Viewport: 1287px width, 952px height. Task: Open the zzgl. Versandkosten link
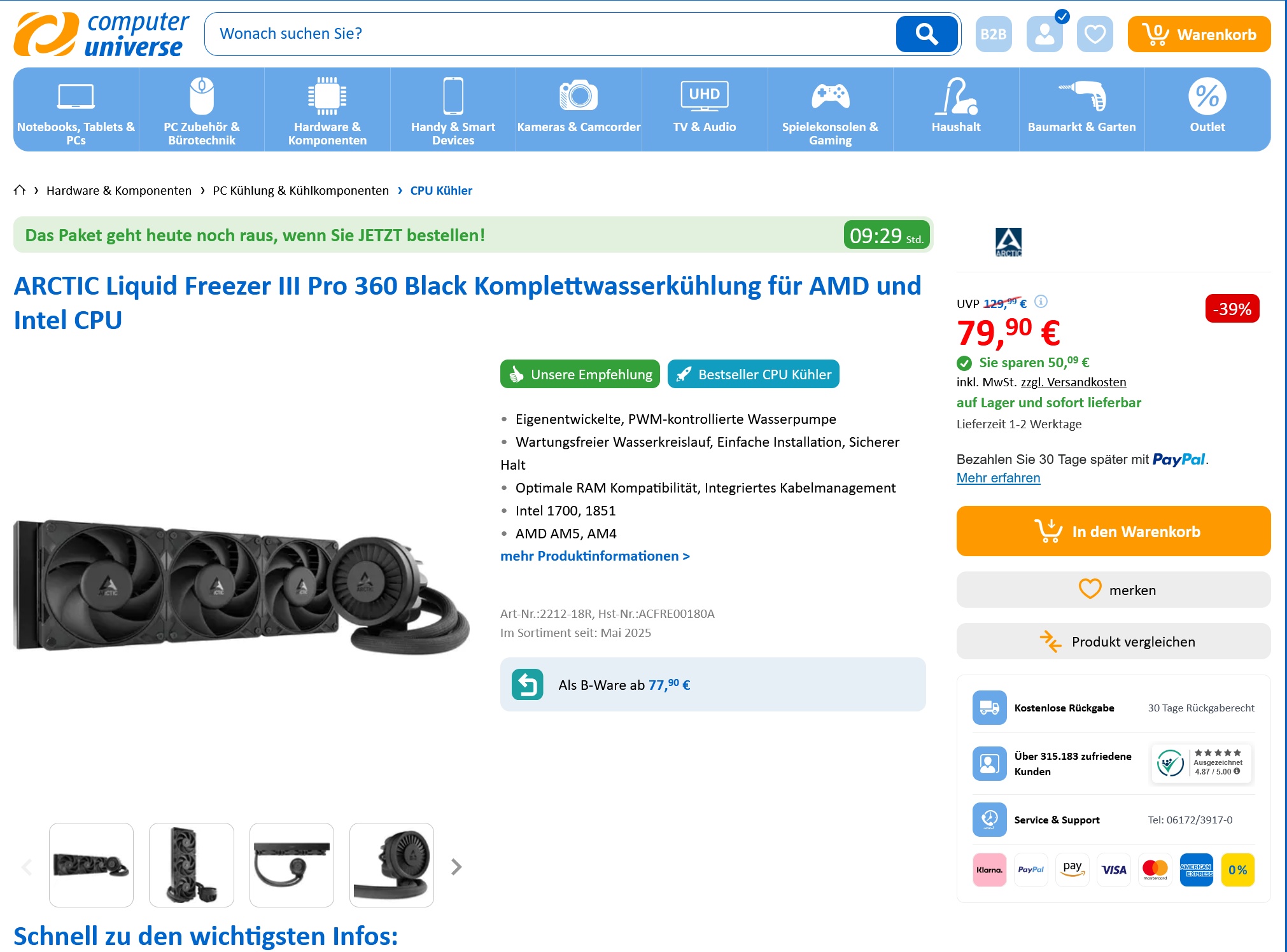point(1073,382)
